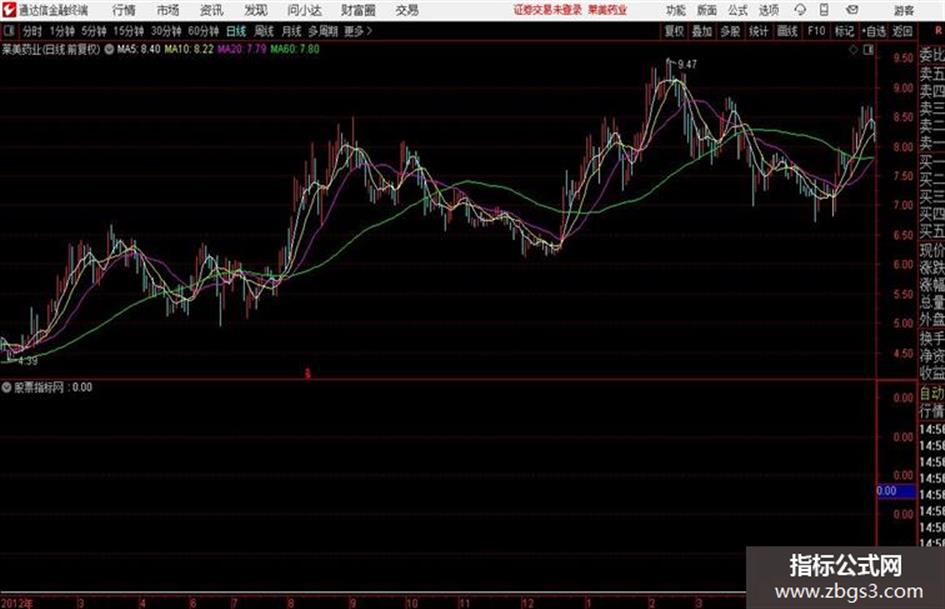Open the mail envelope icon

852,10
